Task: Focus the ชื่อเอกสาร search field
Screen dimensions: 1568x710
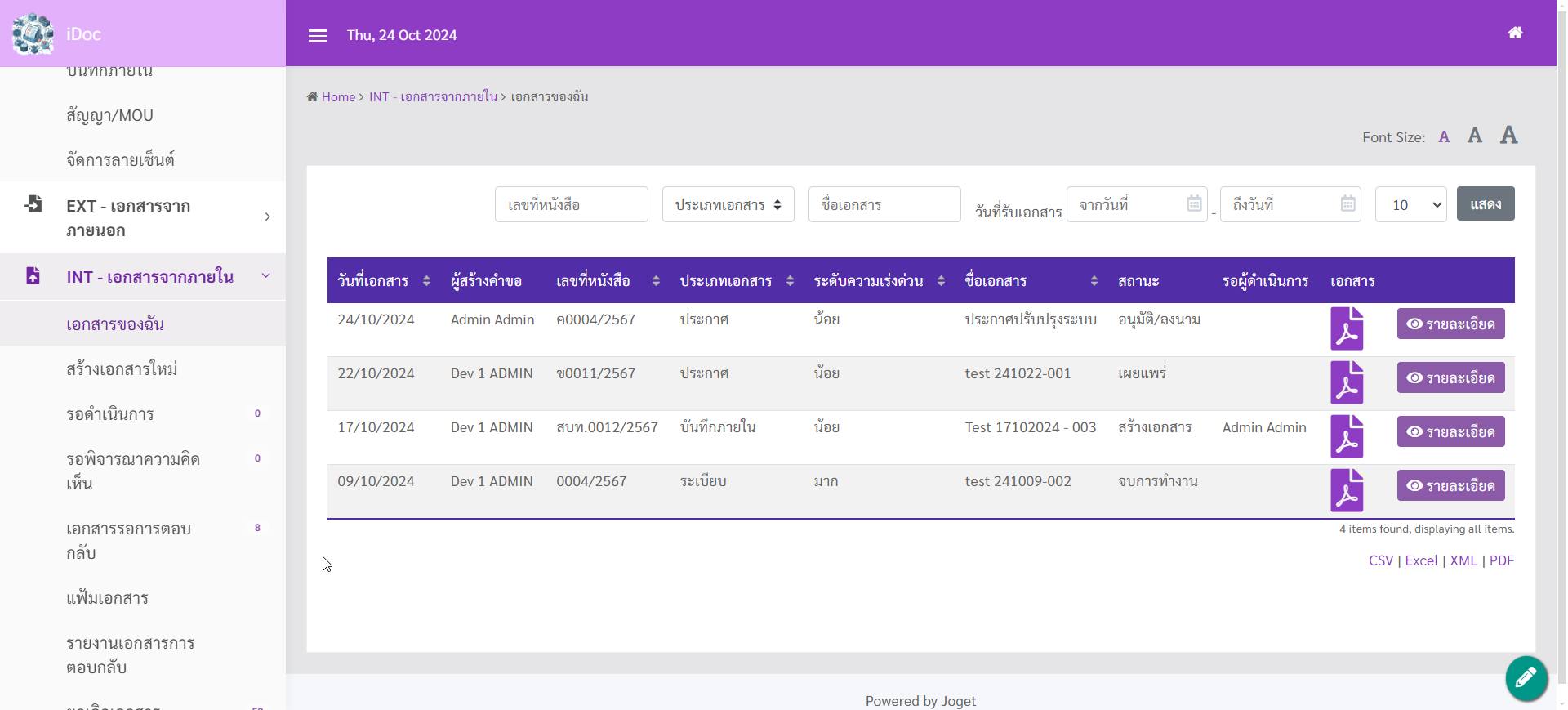Action: (x=884, y=204)
